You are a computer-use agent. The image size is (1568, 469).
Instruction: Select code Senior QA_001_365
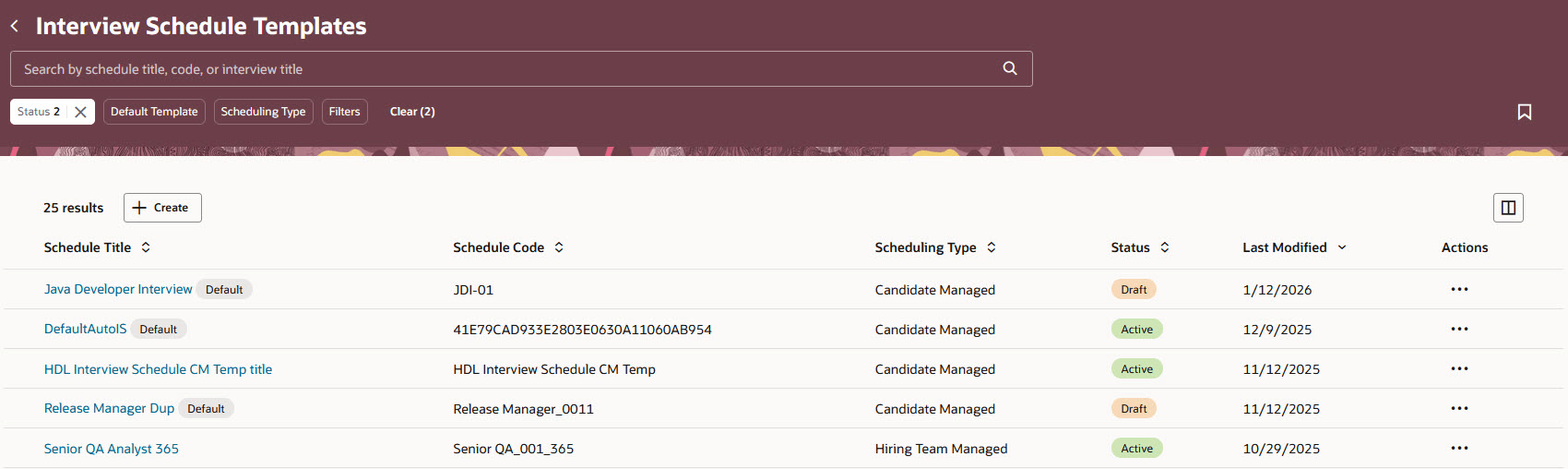pyautogui.click(x=513, y=449)
